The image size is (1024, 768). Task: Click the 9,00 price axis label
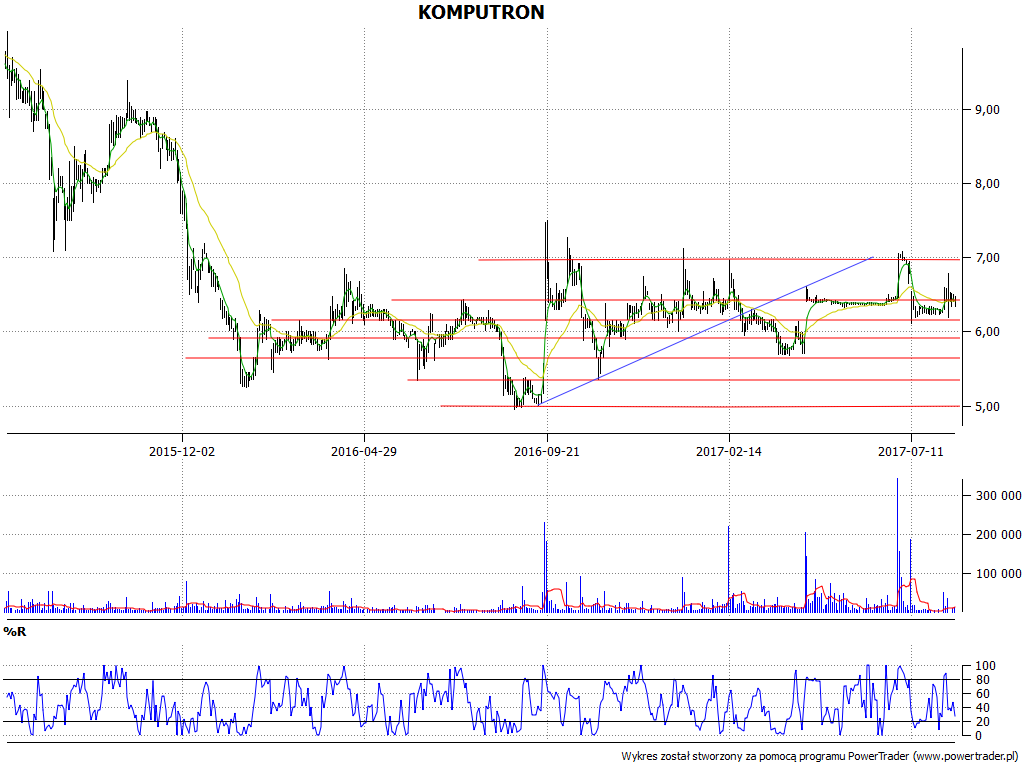987,110
